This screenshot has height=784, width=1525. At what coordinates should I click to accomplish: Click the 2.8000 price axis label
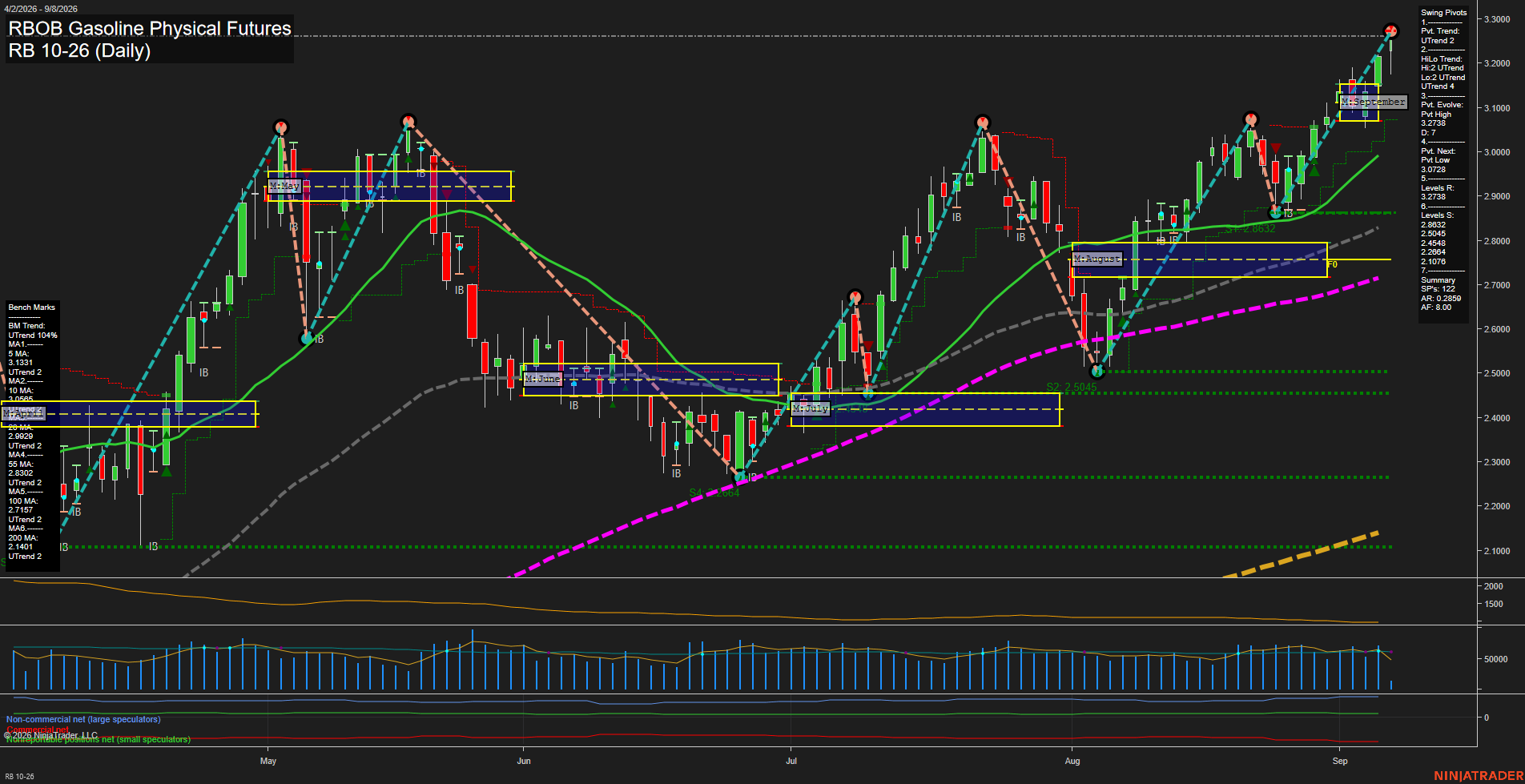(x=1496, y=241)
